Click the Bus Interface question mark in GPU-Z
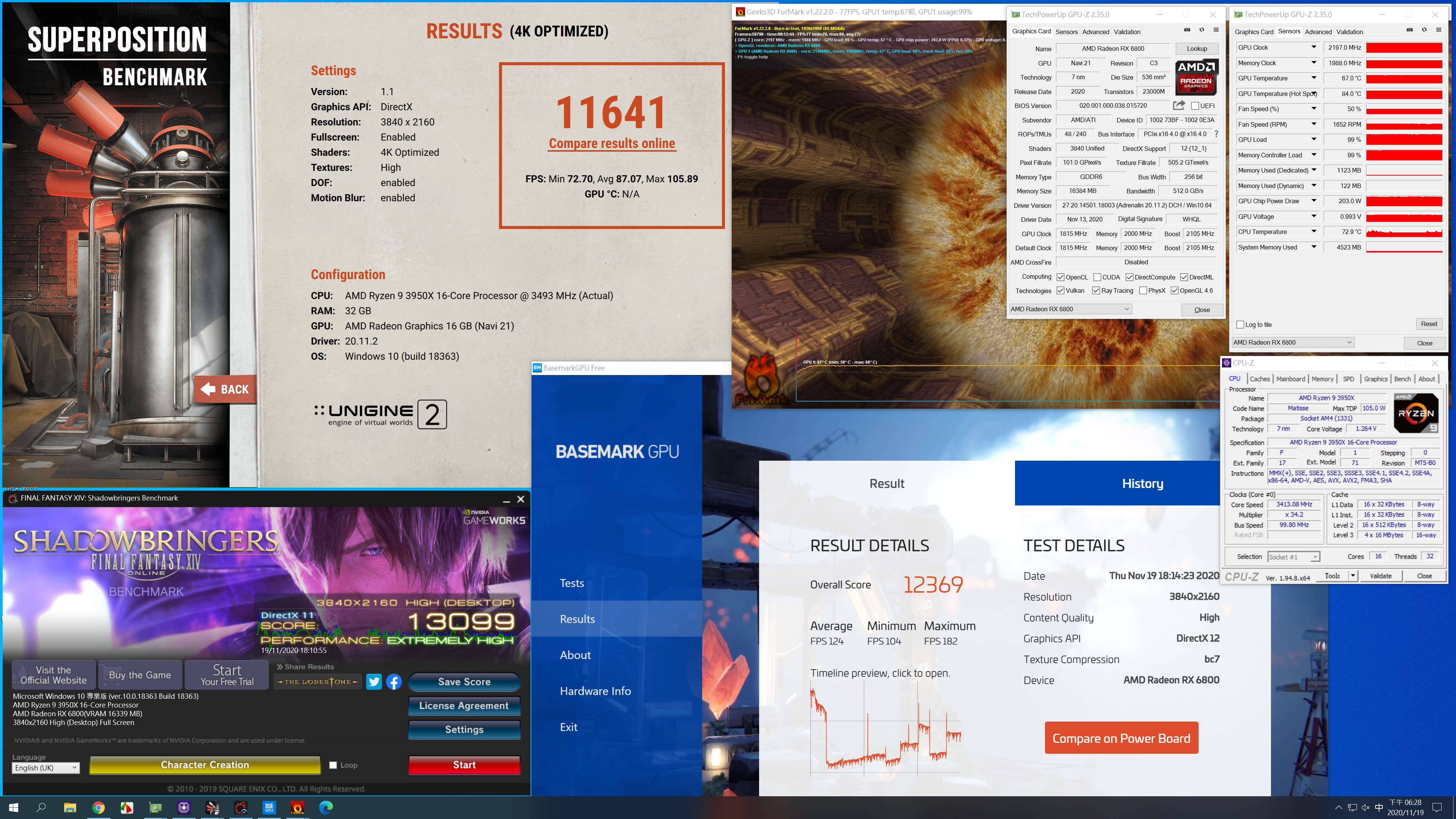Screen dimensions: 1456x819 1216,134
